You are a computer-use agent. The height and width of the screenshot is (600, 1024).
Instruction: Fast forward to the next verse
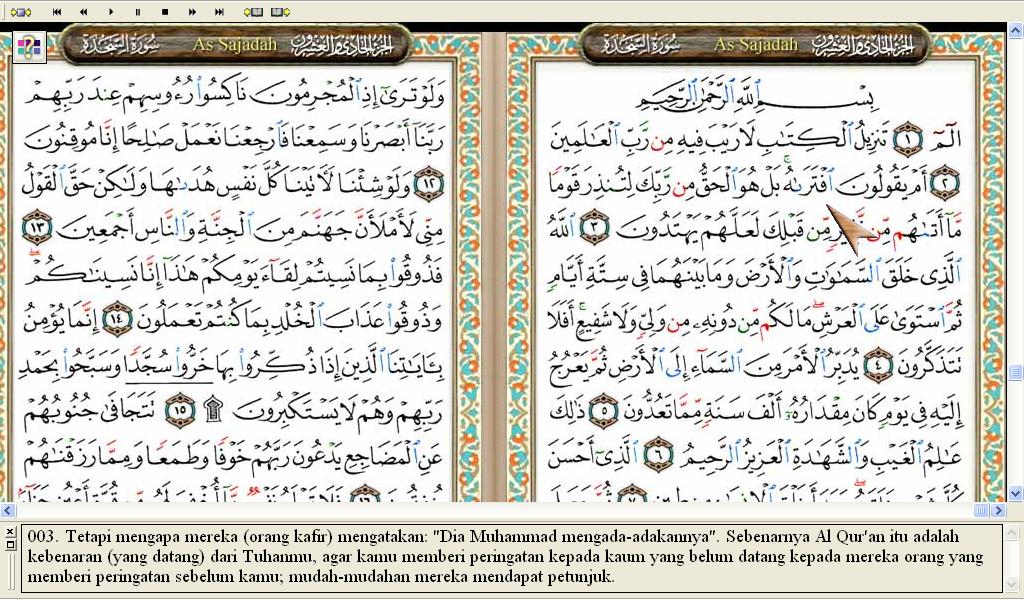192,12
